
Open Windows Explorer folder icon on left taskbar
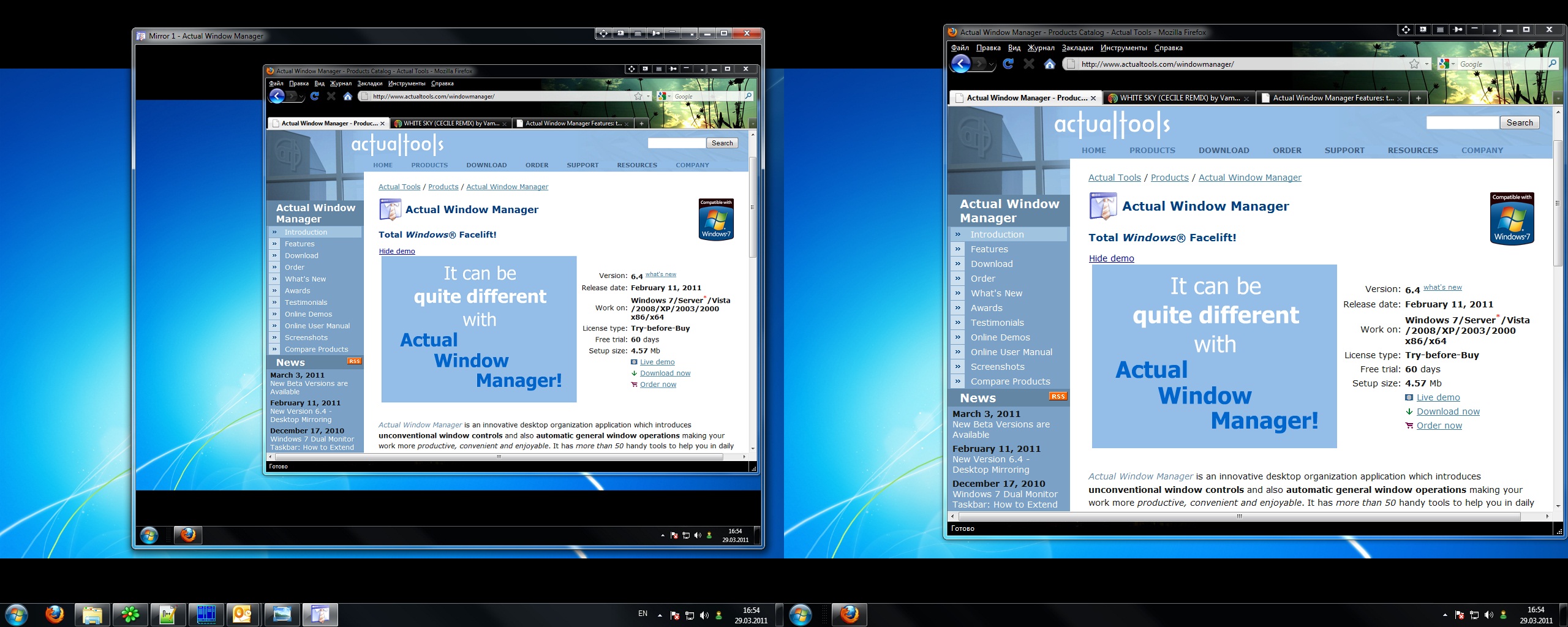point(92,615)
